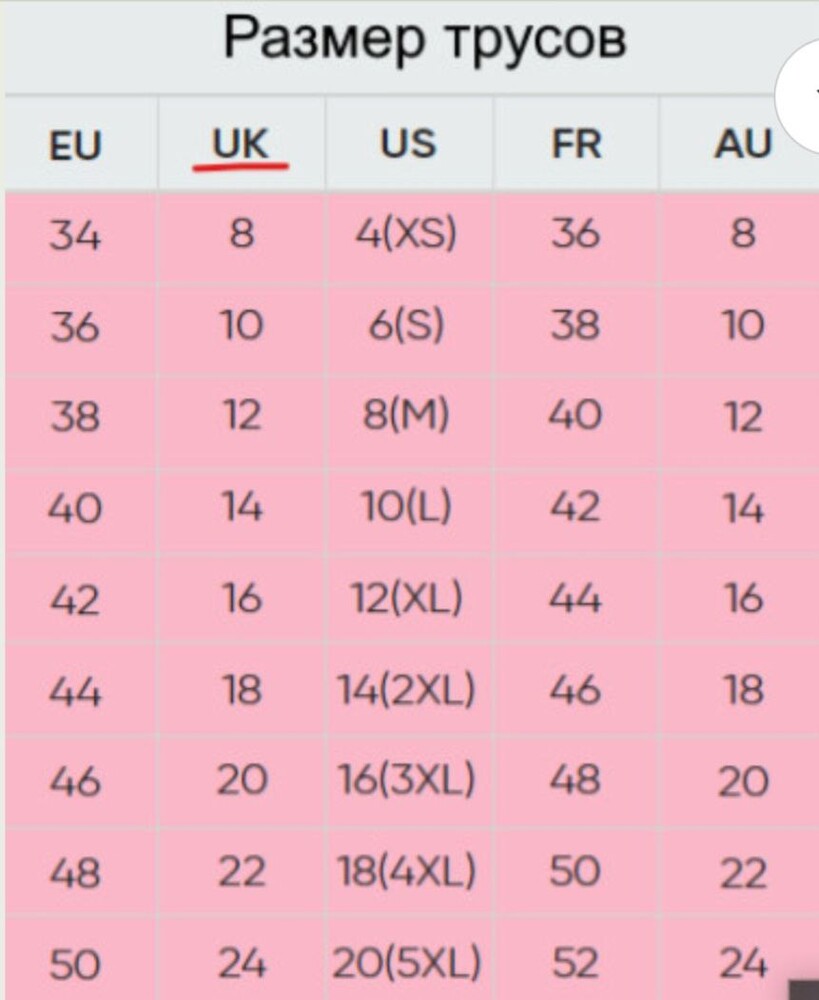The width and height of the screenshot is (819, 1000).
Task: Click the EU column header
Action: click(x=75, y=145)
